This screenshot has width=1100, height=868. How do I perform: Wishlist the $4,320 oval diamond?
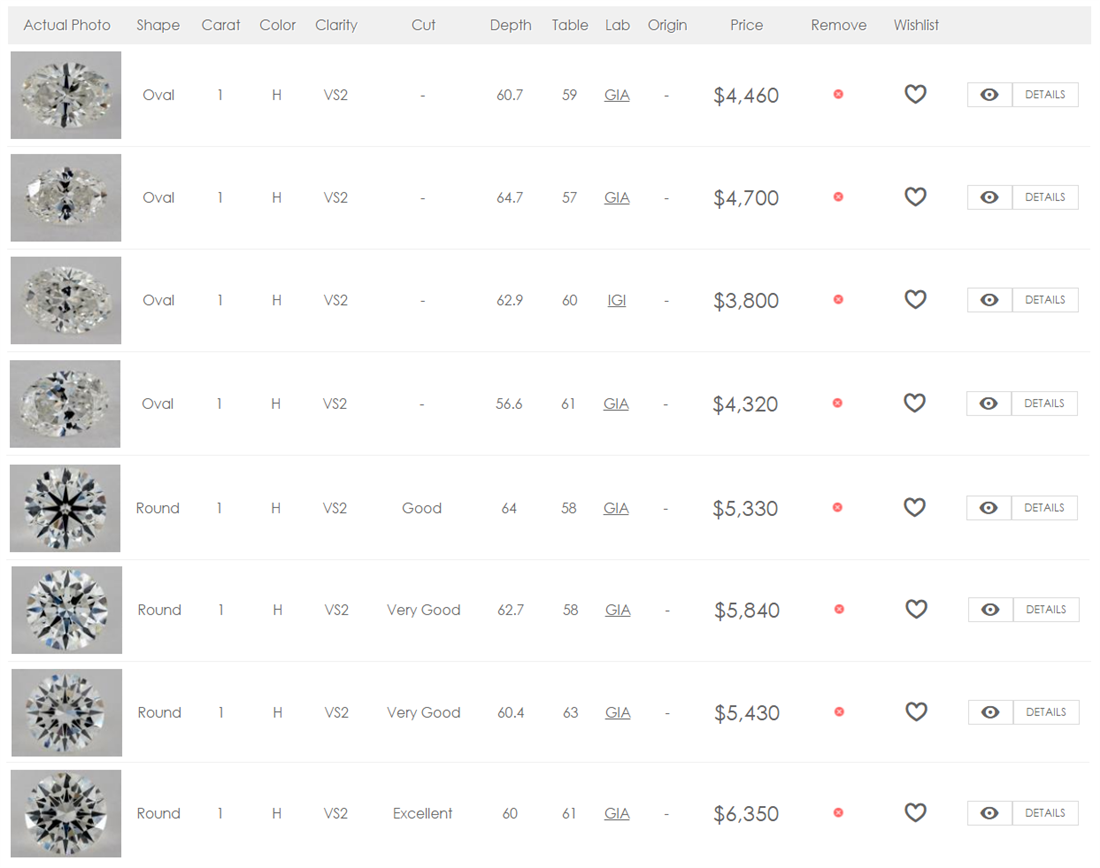[x=914, y=403]
